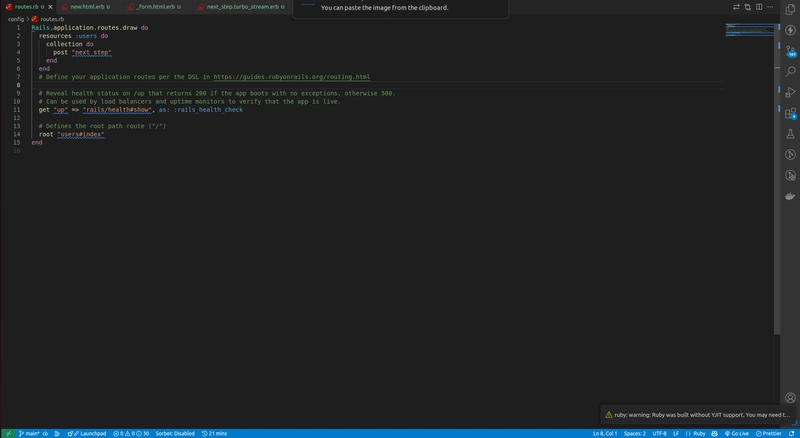This screenshot has width=800, height=438.
Task: Click the "users#index" root route string
Action: pyautogui.click(x=81, y=134)
